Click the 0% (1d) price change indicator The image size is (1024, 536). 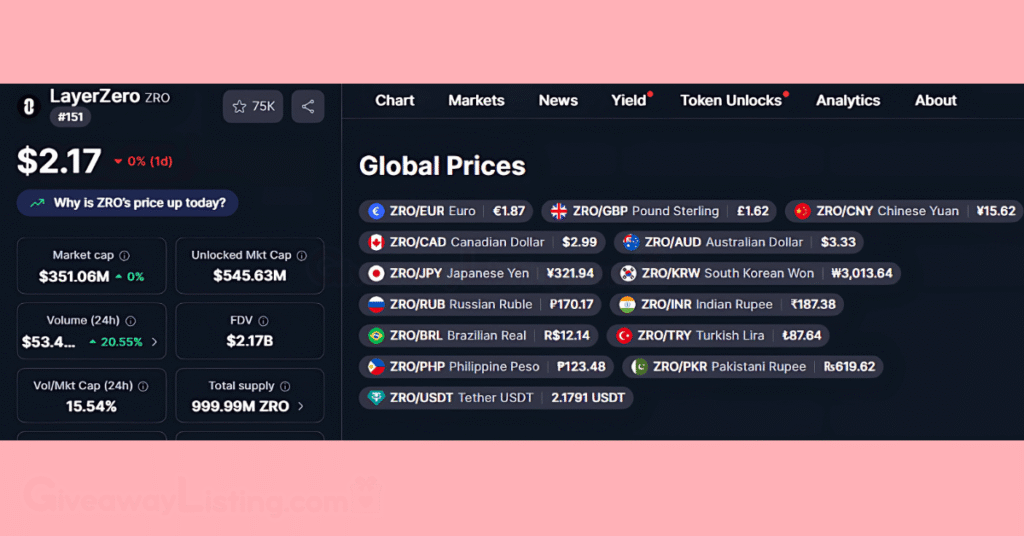tap(144, 161)
